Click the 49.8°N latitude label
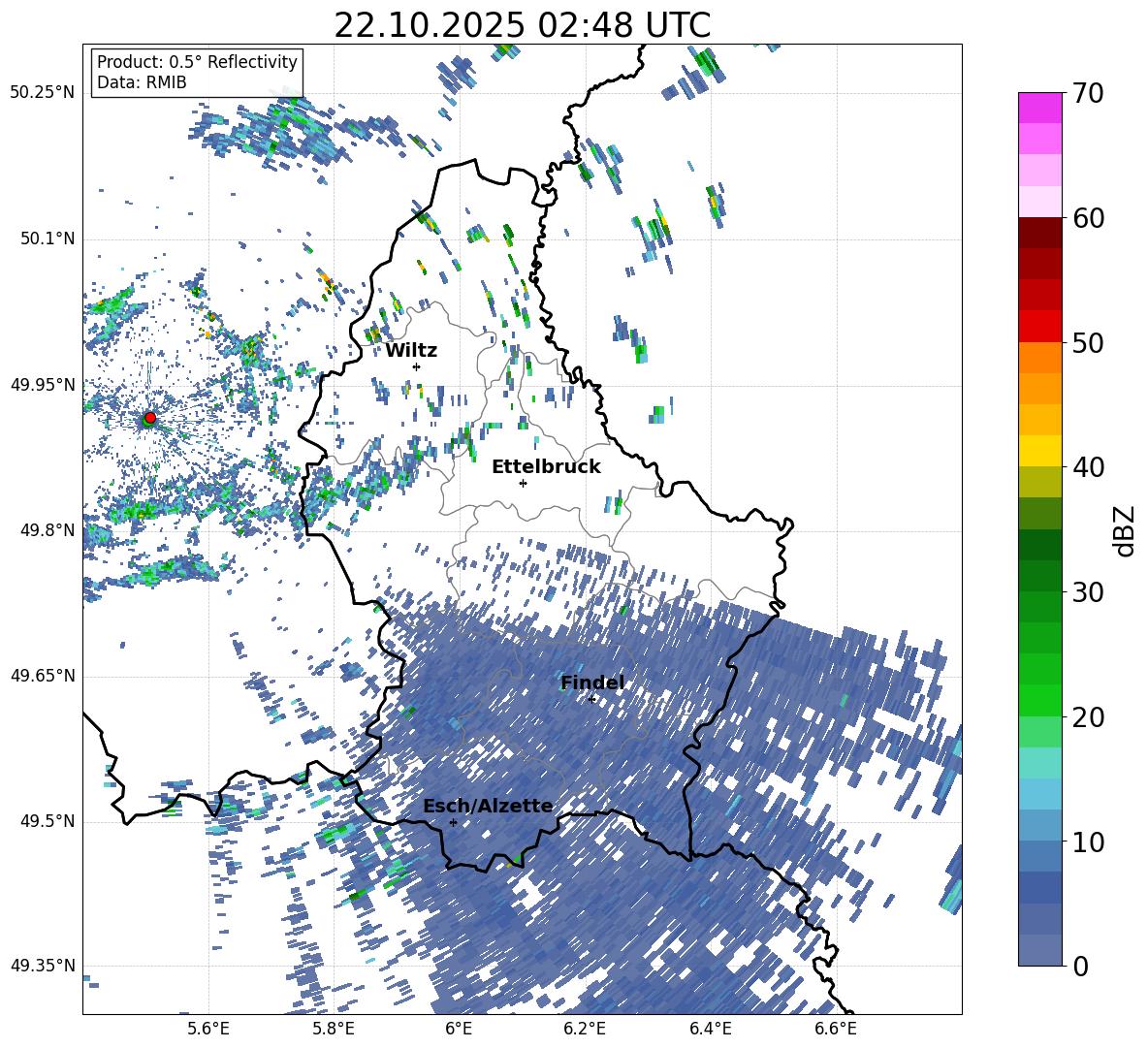 click(47, 530)
